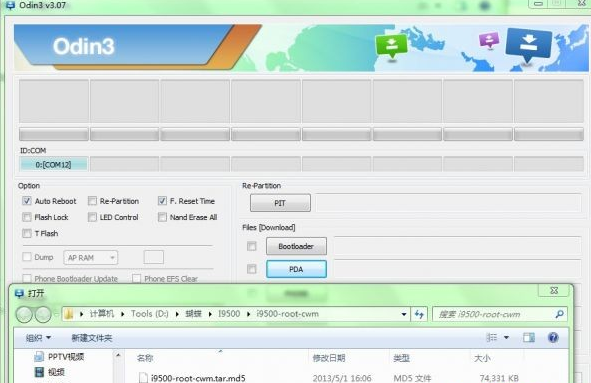Click the Bootloader file path field
Screen dimensions: 591x383
(x=458, y=246)
